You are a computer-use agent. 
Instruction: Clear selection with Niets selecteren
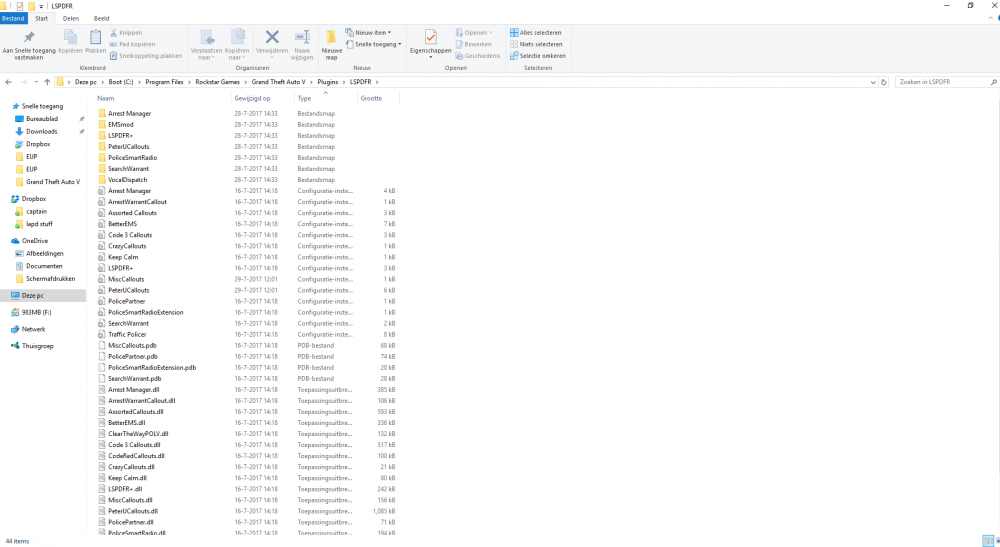536,44
